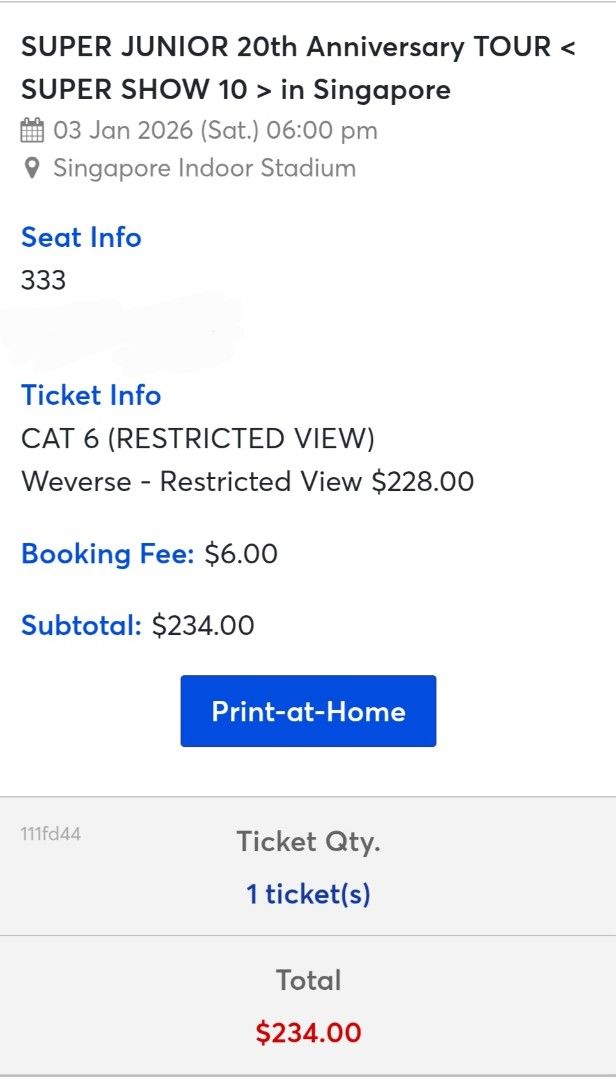Click the location pin icon before the venue
Image resolution: width=616 pixels, height=1080 pixels.
[33, 168]
